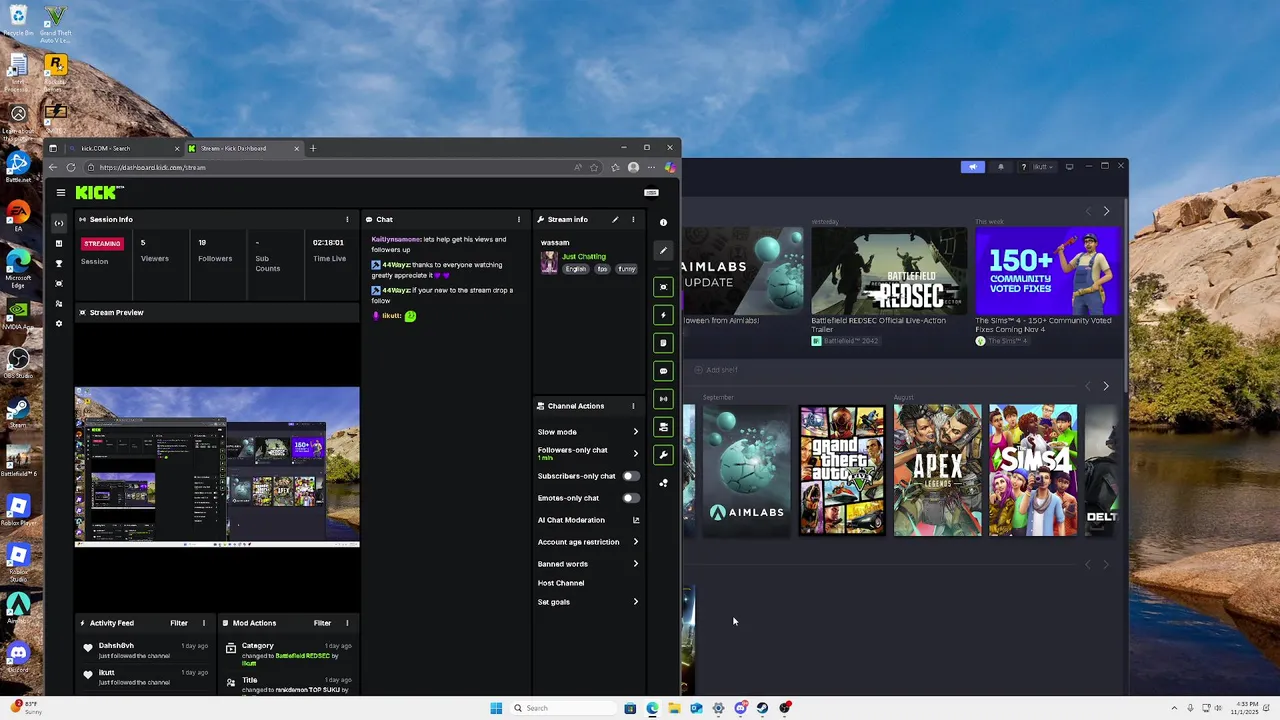Open Steam from the taskbar
The width and height of the screenshot is (1280, 720).
(x=762, y=708)
